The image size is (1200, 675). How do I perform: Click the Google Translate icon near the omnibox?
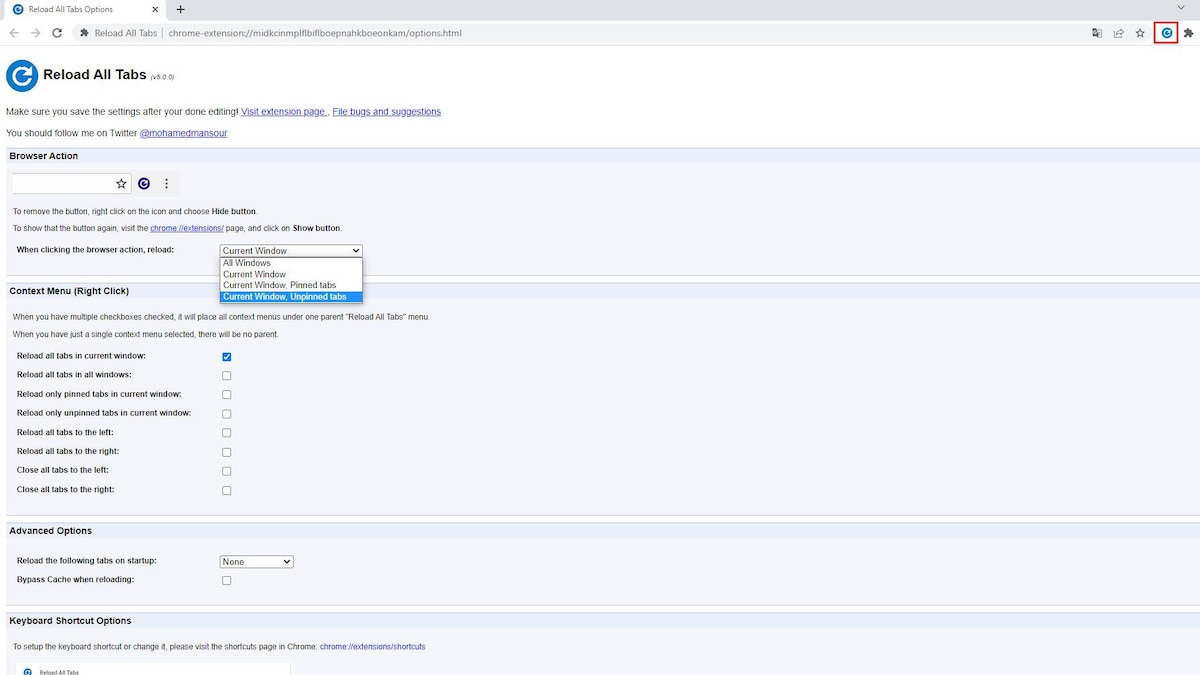point(1096,32)
